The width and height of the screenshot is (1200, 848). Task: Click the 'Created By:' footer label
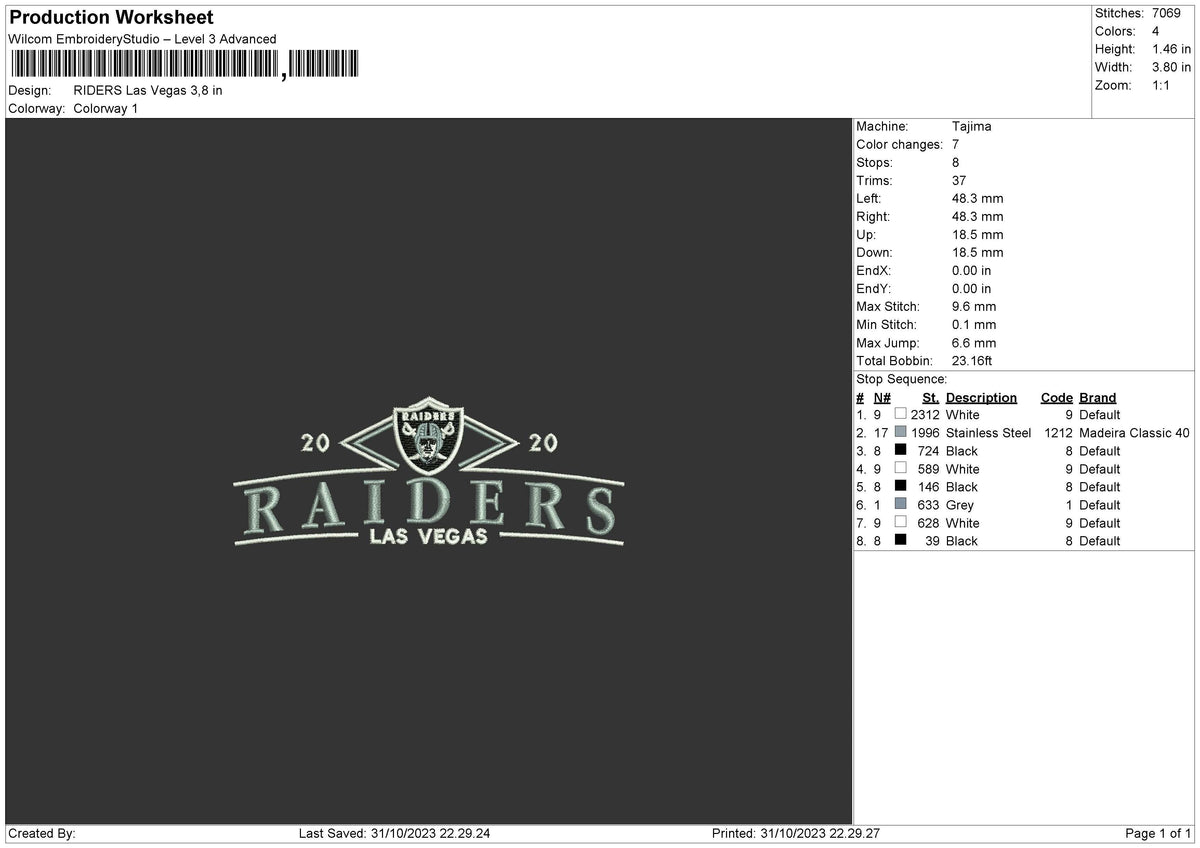click(42, 833)
